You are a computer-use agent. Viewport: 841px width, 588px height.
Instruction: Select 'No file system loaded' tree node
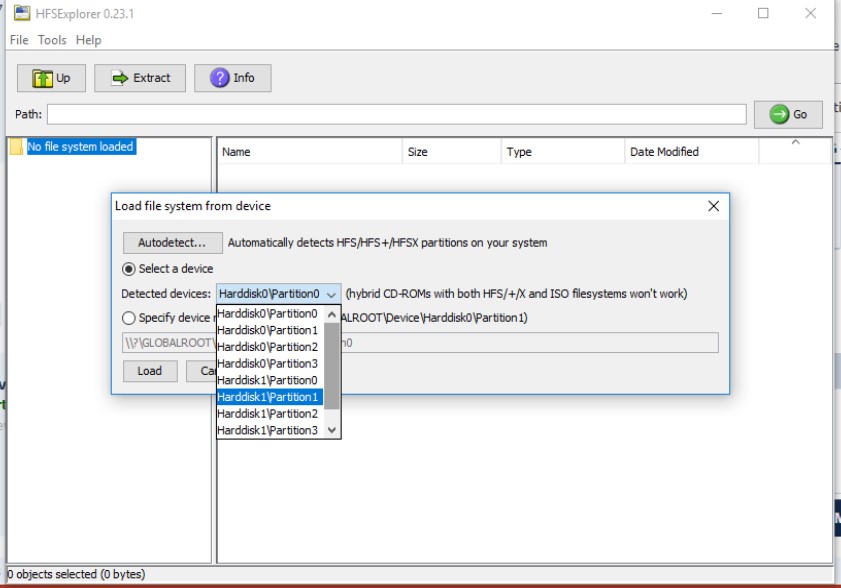80,146
